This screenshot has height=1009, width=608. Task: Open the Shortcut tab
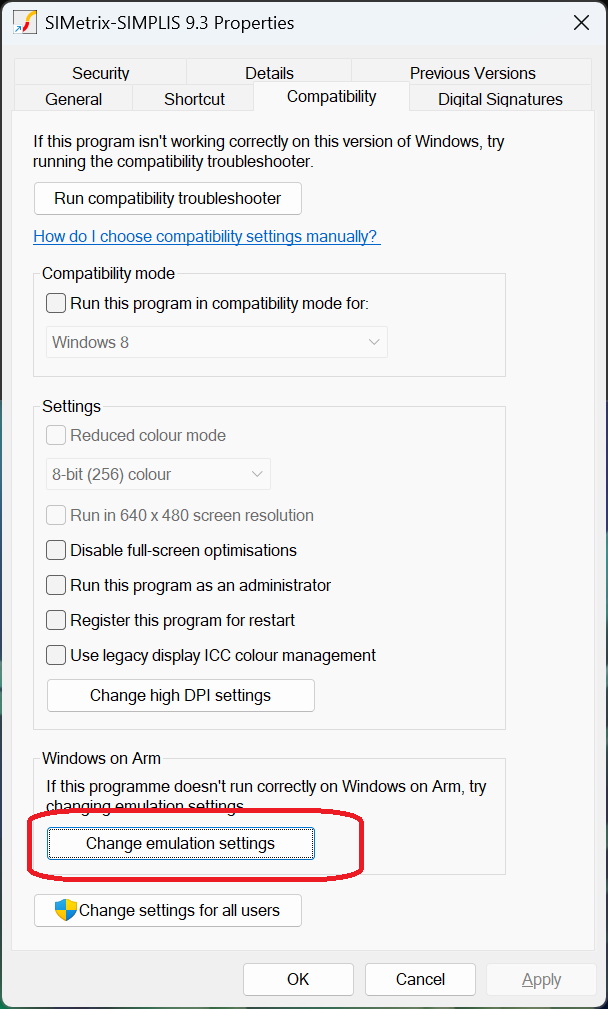coord(195,99)
